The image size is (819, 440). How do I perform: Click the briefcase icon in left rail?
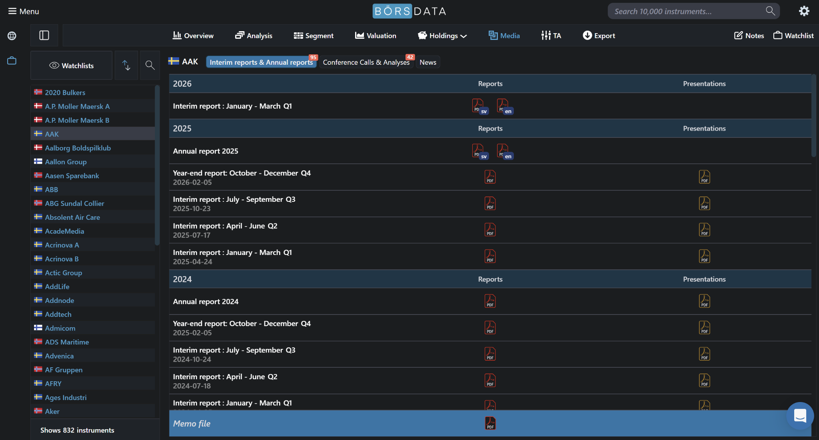(11, 61)
